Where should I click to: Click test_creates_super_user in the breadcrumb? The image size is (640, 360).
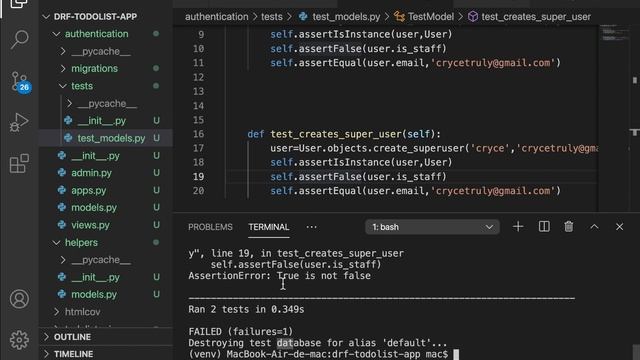[536, 17]
